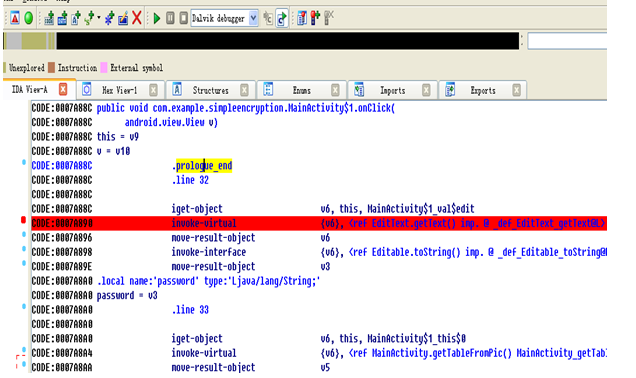Click the 'android.view.View v)' parameter text
Viewport: 636px width, 378px height.
(171, 122)
